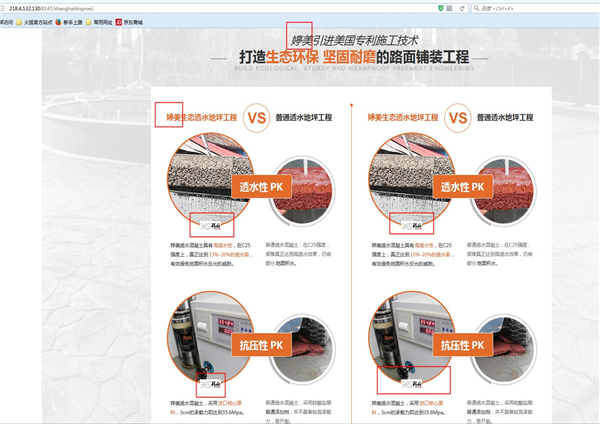600x424 pixels.
Task: Click the right column 抗压性 PK label
Action: click(x=463, y=344)
